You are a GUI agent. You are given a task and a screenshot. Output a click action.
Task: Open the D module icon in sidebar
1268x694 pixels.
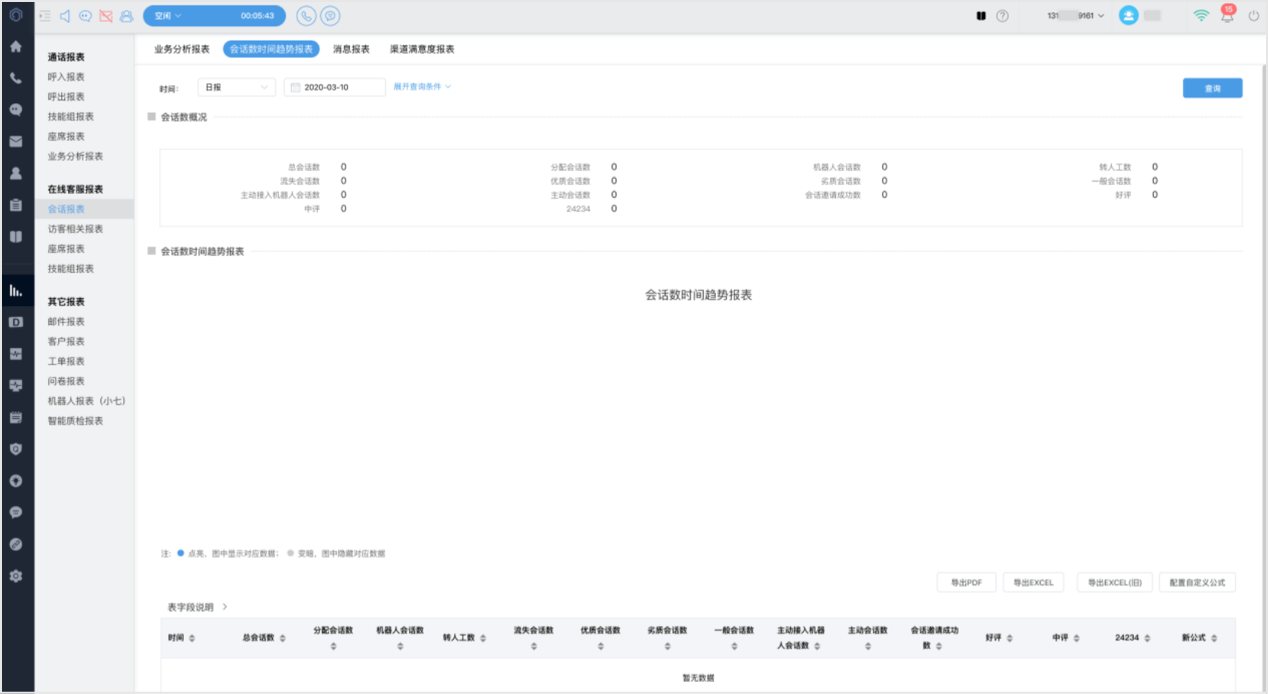(15, 322)
